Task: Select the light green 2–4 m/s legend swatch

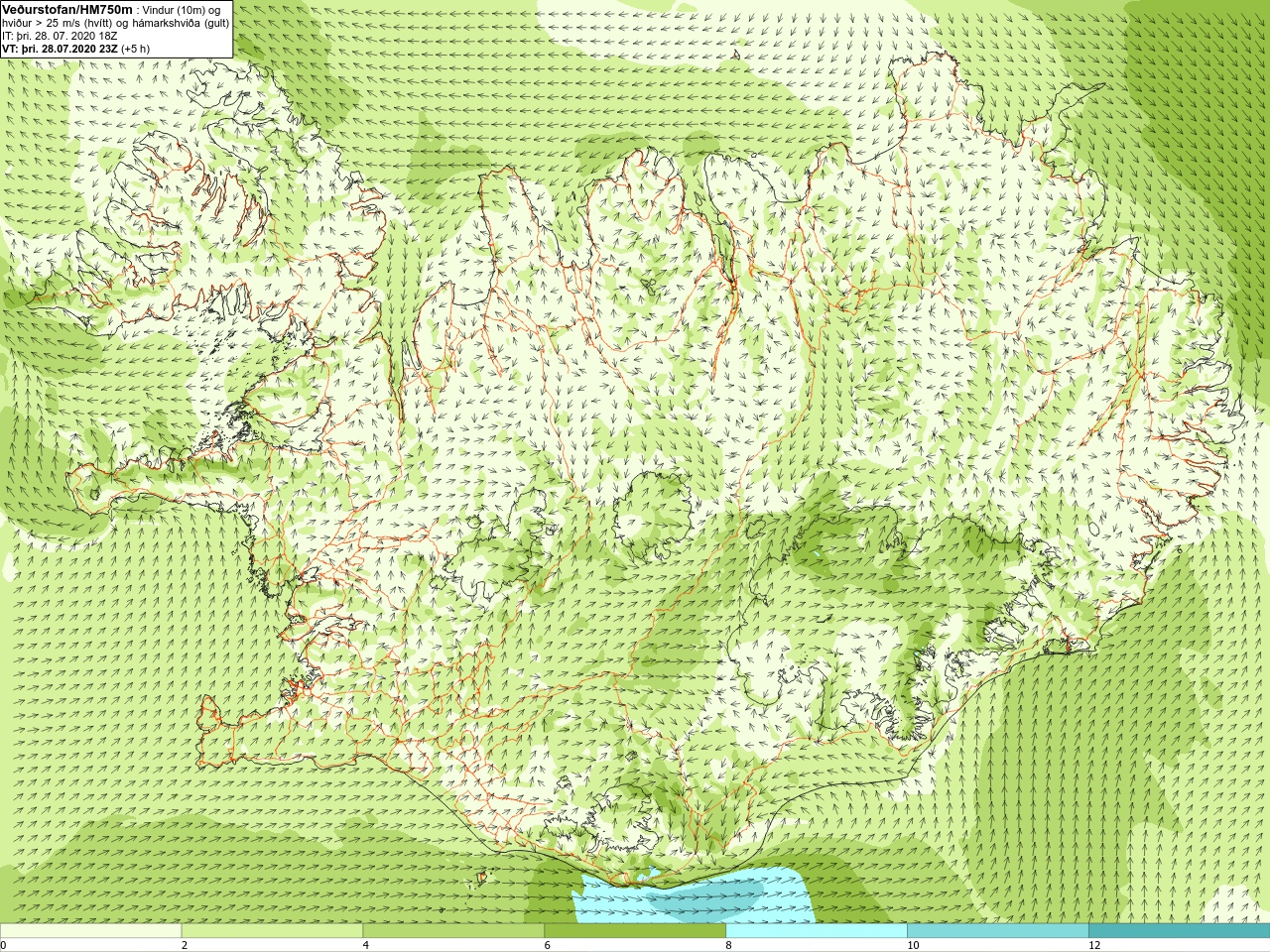Action: 272,931
